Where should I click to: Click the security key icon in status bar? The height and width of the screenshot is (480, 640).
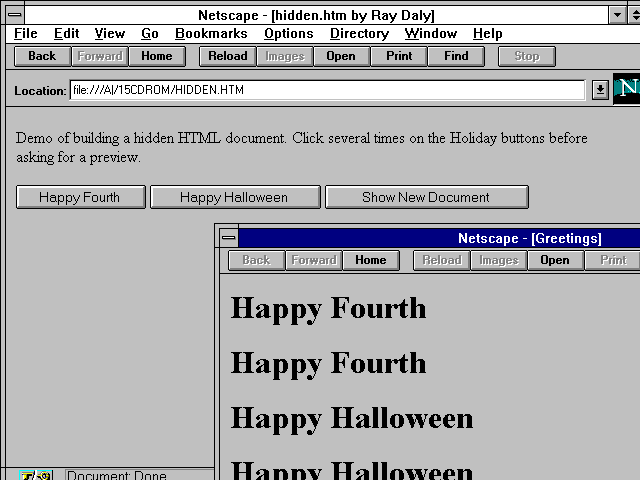pyautogui.click(x=36, y=476)
